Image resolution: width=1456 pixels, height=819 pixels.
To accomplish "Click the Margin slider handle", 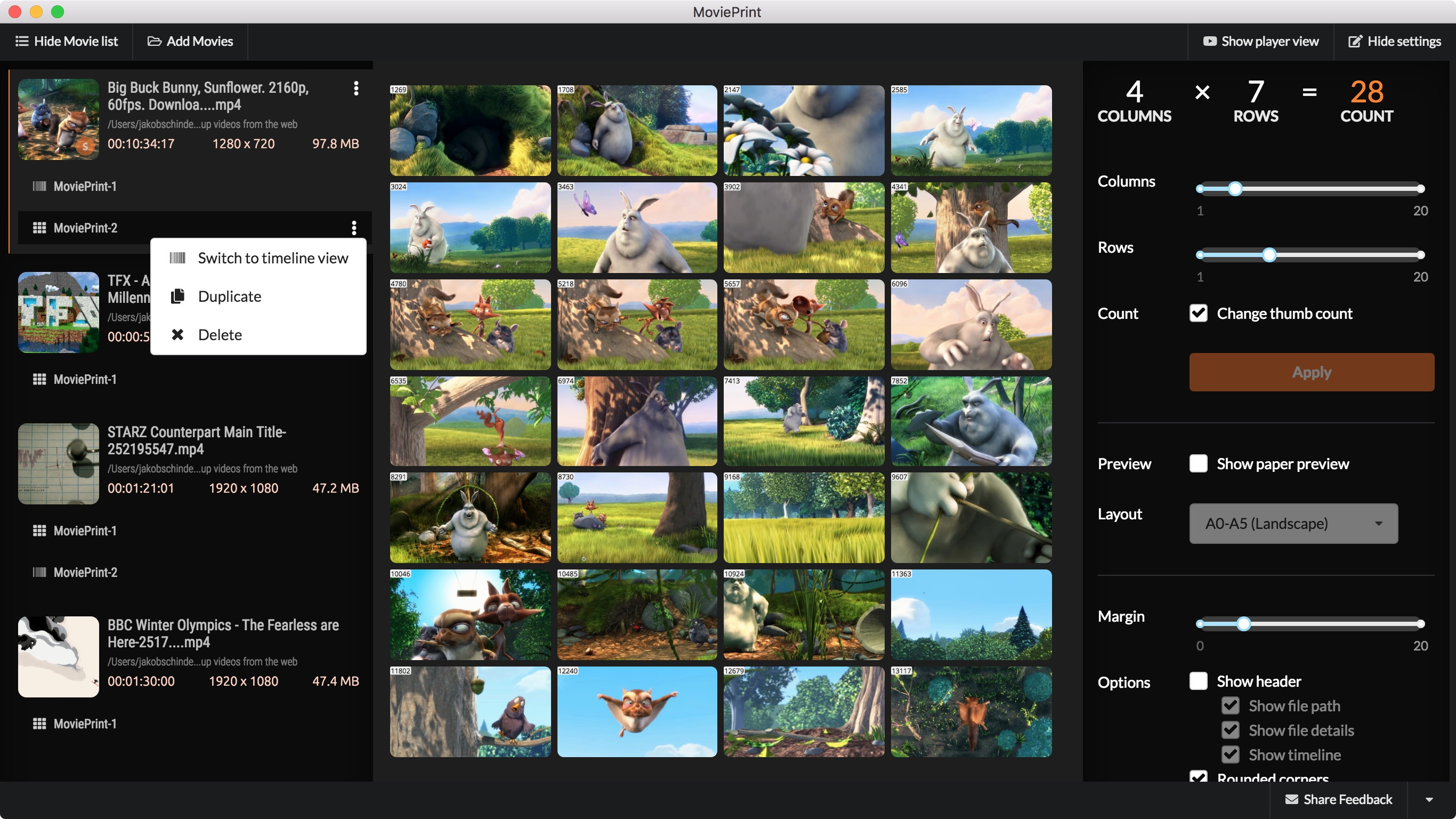I will [1243, 624].
